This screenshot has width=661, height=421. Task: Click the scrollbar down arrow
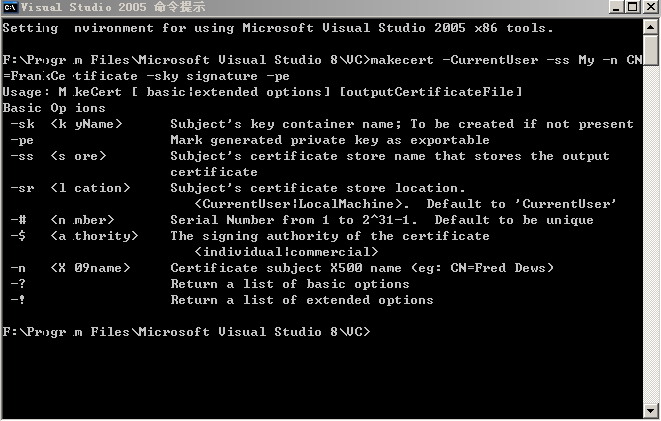[x=651, y=410]
